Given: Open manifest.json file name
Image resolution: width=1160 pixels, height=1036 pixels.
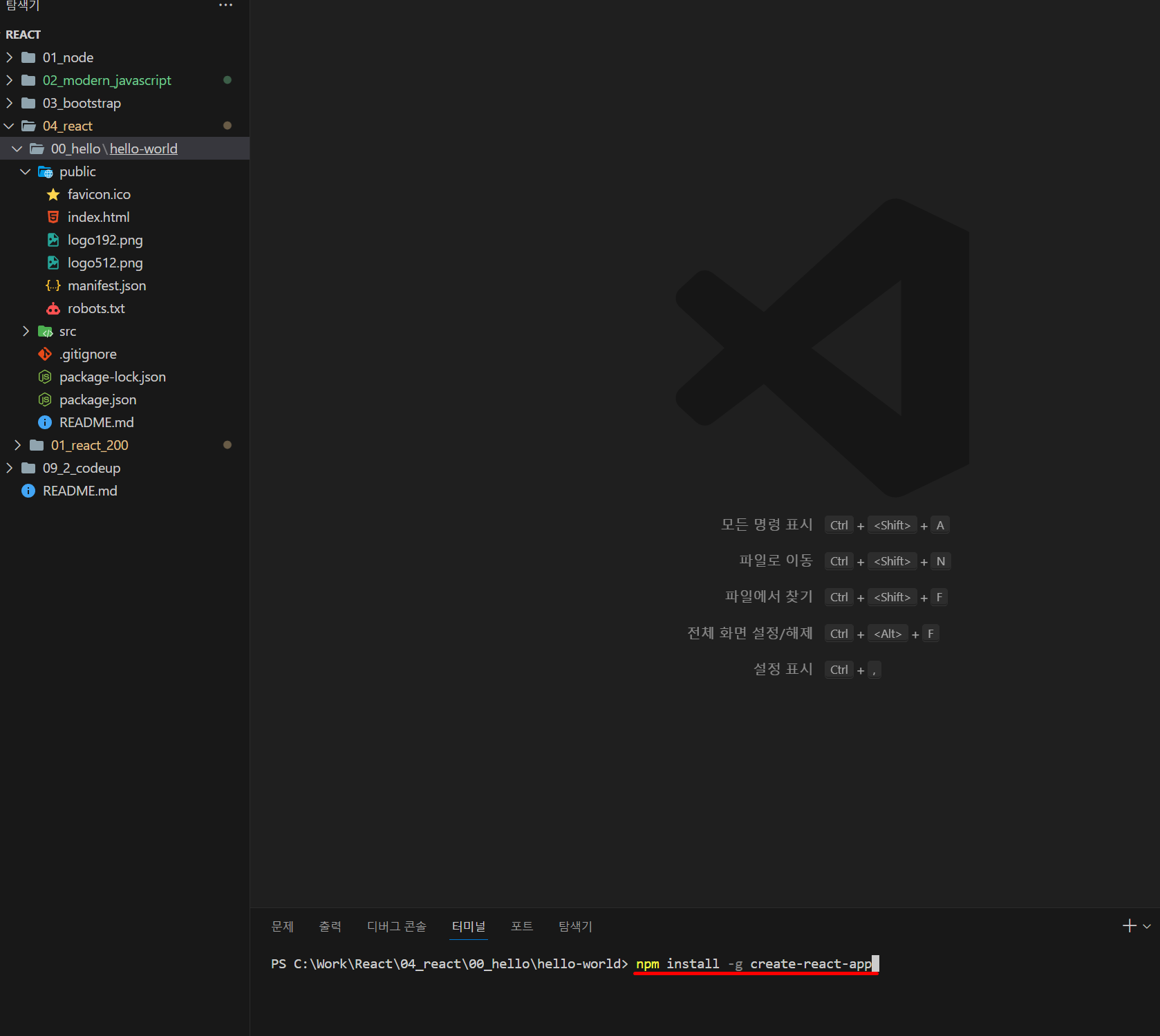Looking at the screenshot, I should pyautogui.click(x=106, y=285).
